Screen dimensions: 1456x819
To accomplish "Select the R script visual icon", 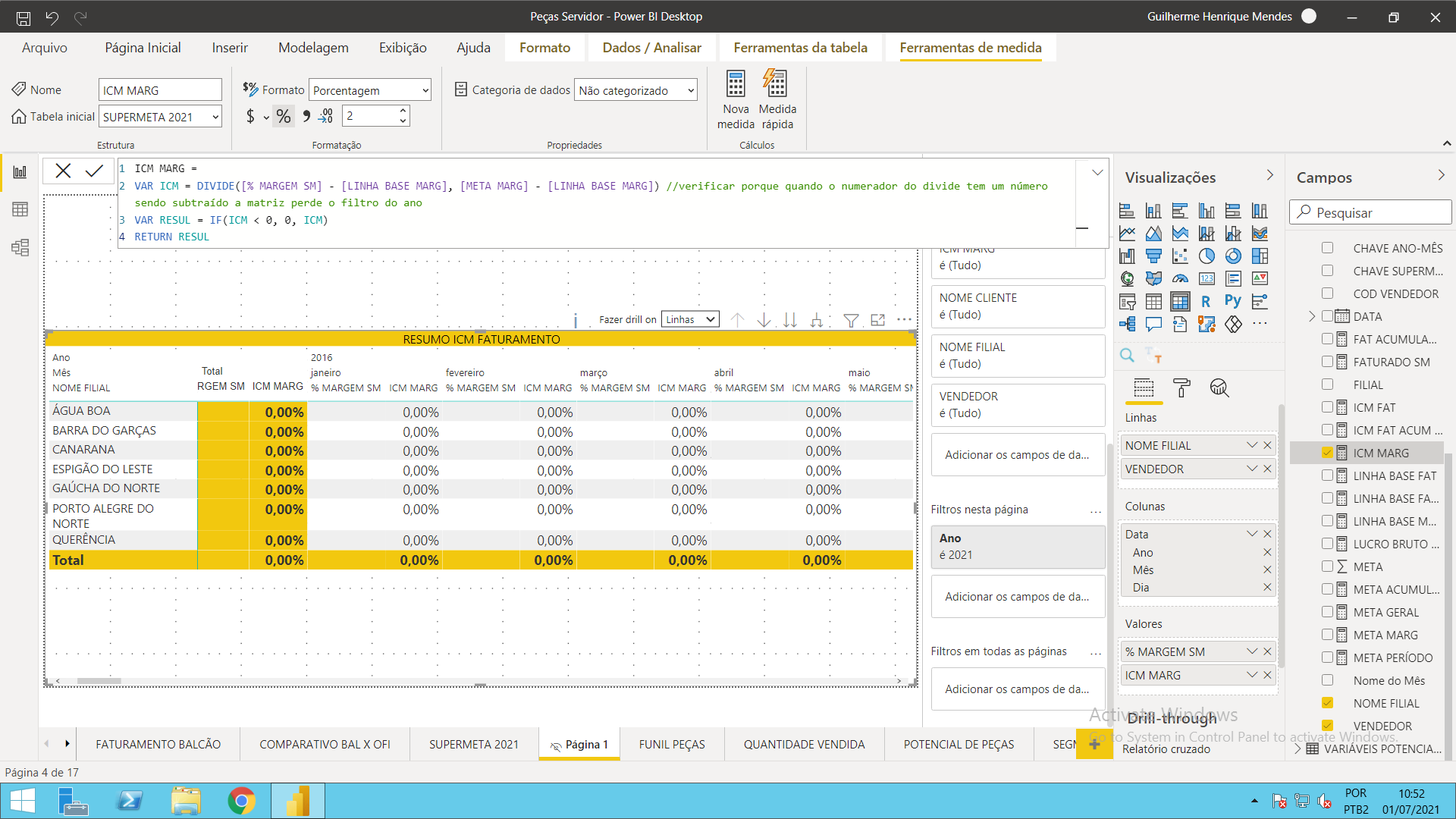I will tap(1206, 301).
